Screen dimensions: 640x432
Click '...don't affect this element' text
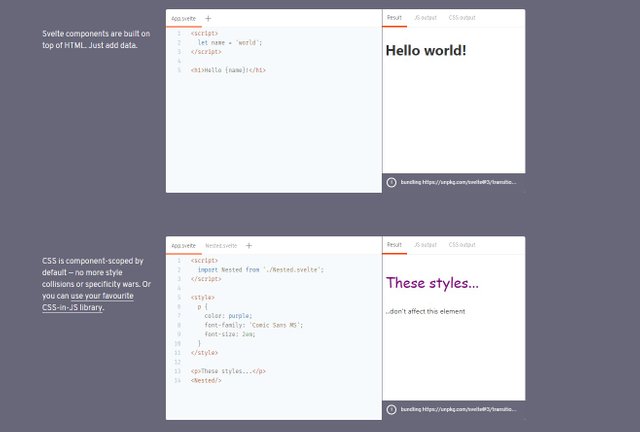(425, 311)
